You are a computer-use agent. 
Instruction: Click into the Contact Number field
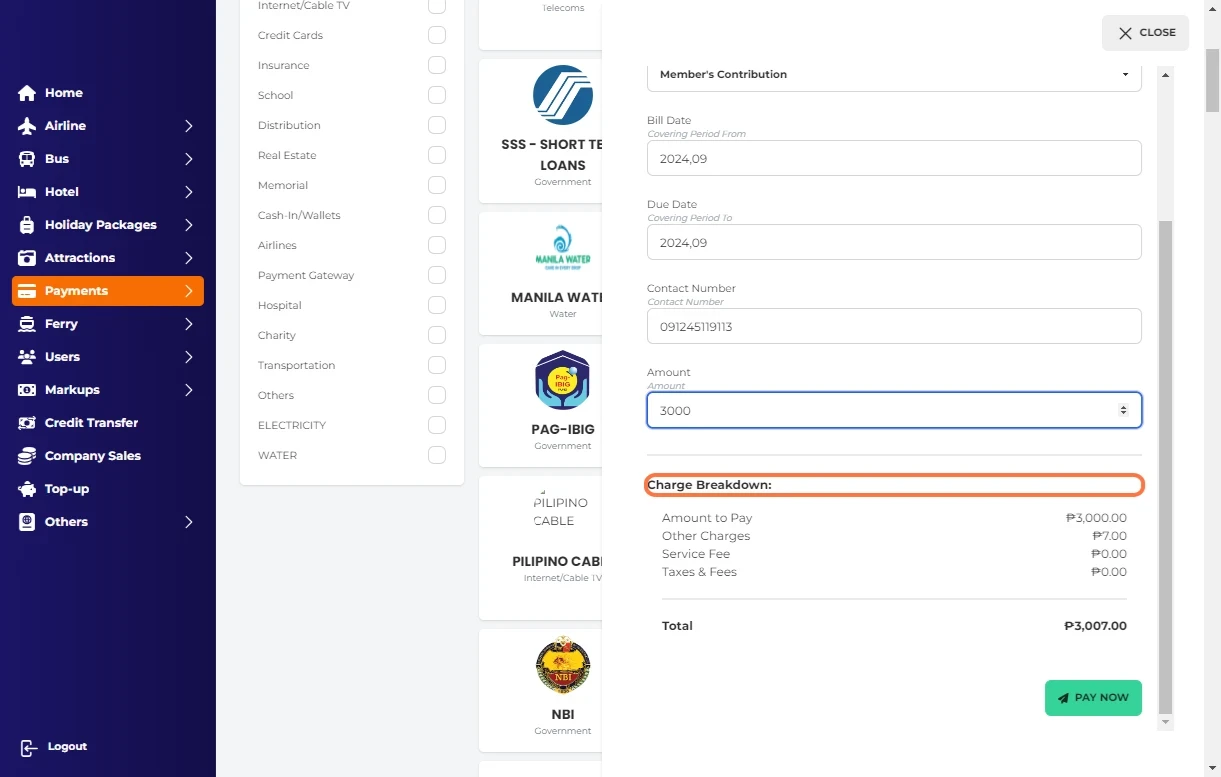(x=893, y=326)
